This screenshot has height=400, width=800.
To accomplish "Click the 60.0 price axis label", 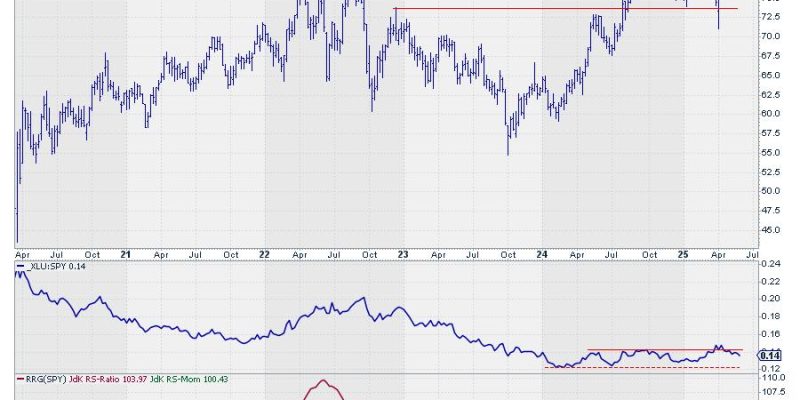I will (x=770, y=114).
